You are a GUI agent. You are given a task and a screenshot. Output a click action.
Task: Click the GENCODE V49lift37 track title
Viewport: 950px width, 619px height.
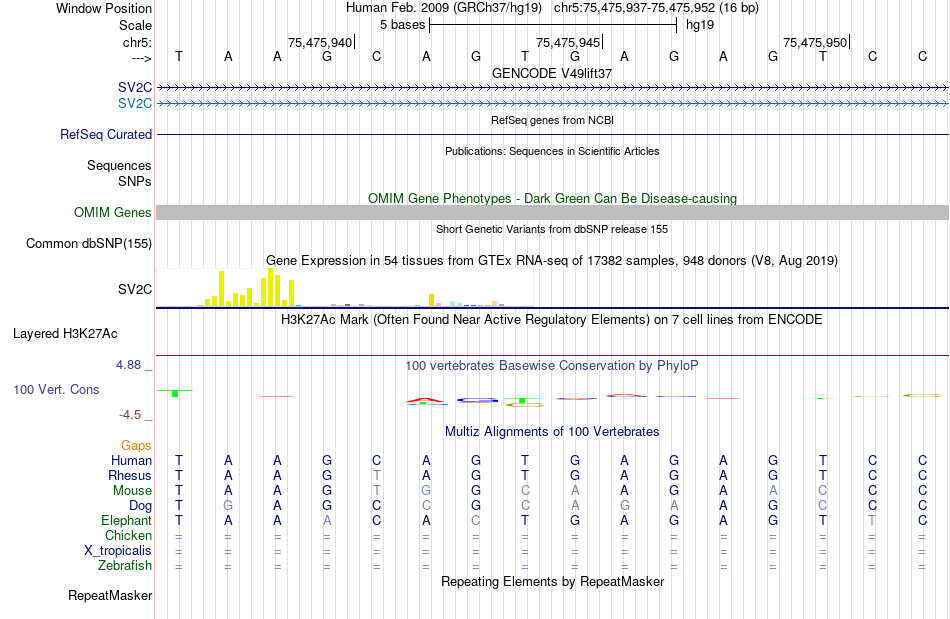tap(552, 73)
